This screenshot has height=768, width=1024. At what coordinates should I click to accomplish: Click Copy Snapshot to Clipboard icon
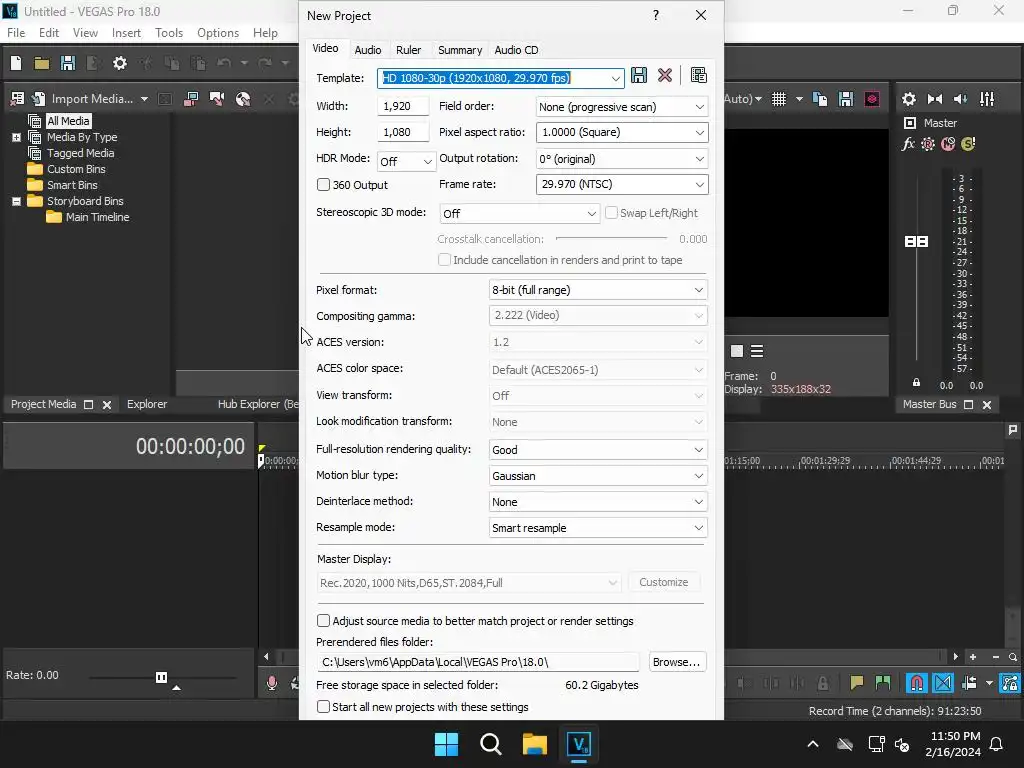point(820,99)
